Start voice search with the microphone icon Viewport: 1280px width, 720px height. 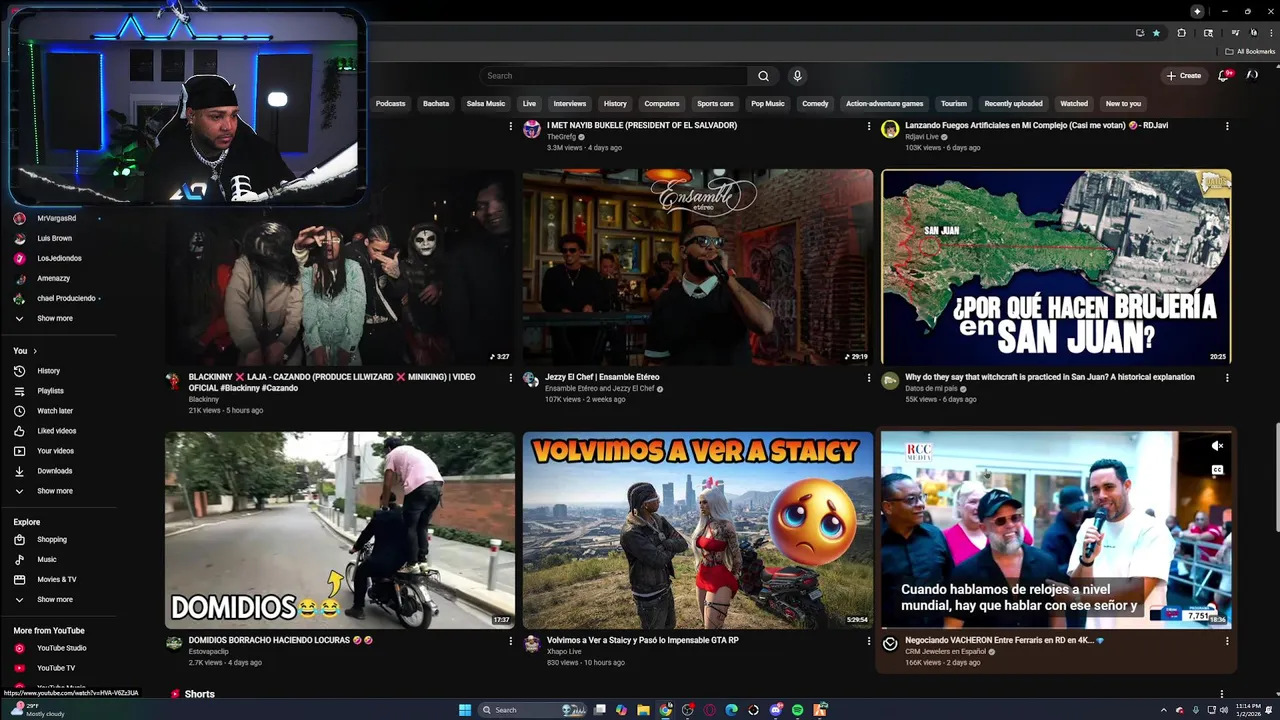(797, 76)
